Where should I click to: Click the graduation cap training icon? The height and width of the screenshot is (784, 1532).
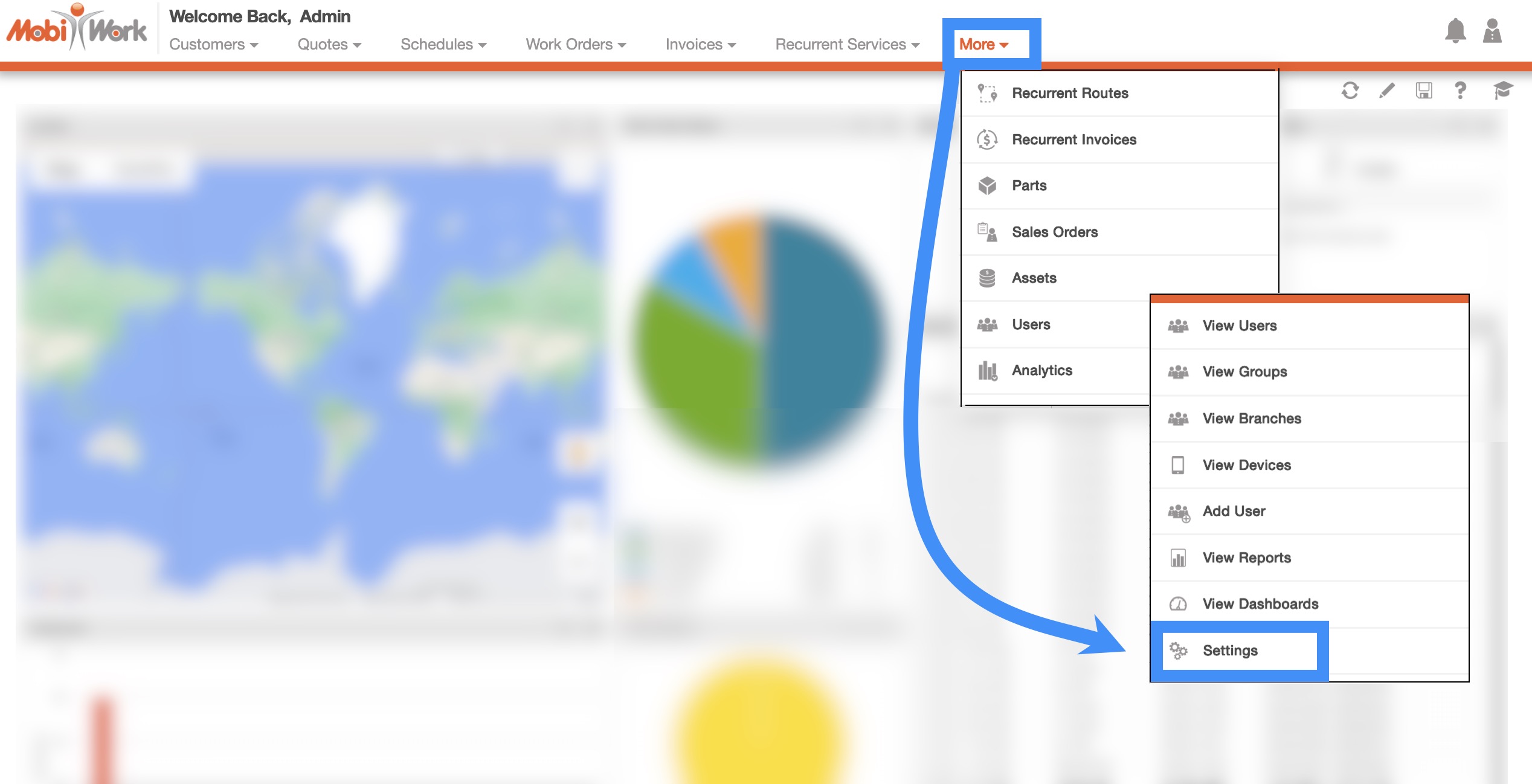coord(1502,91)
